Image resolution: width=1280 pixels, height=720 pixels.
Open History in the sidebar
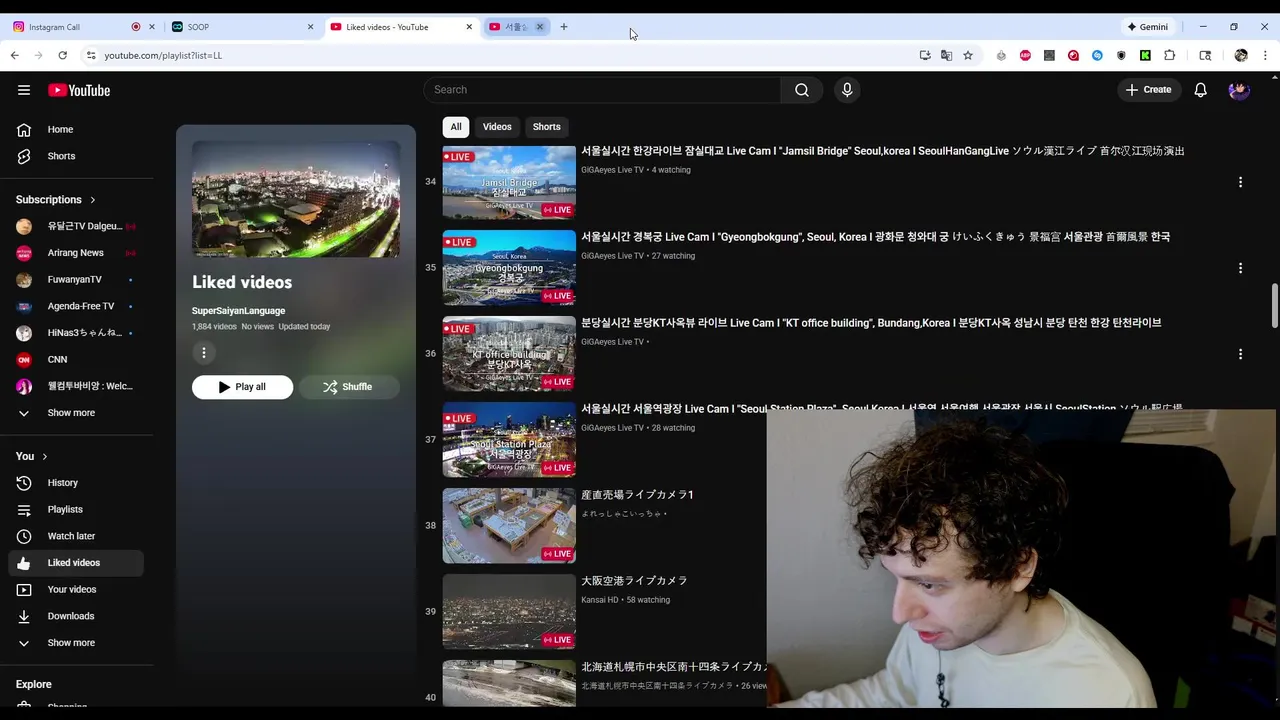(76, 483)
